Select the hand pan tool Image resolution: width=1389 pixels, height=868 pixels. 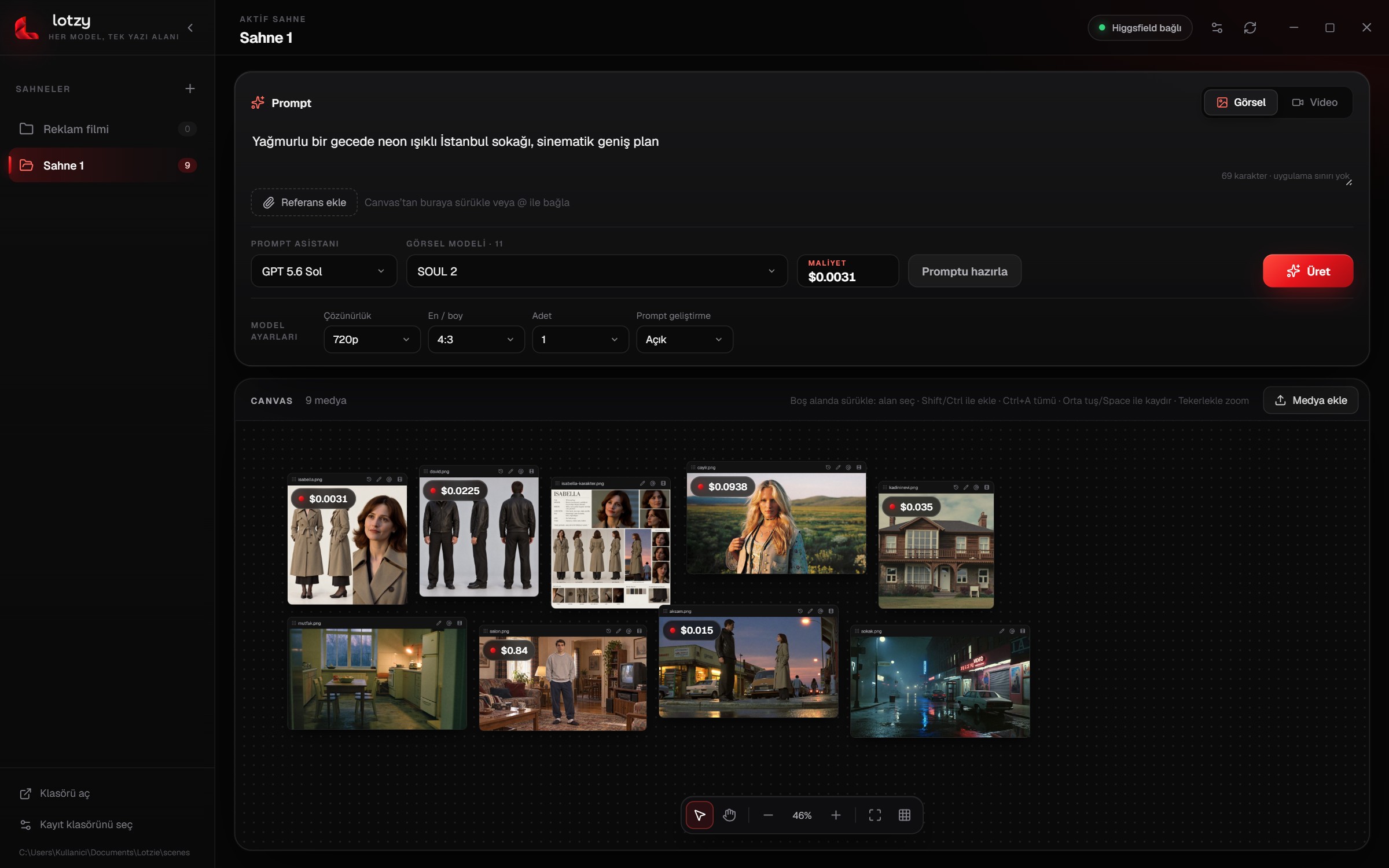click(x=729, y=815)
